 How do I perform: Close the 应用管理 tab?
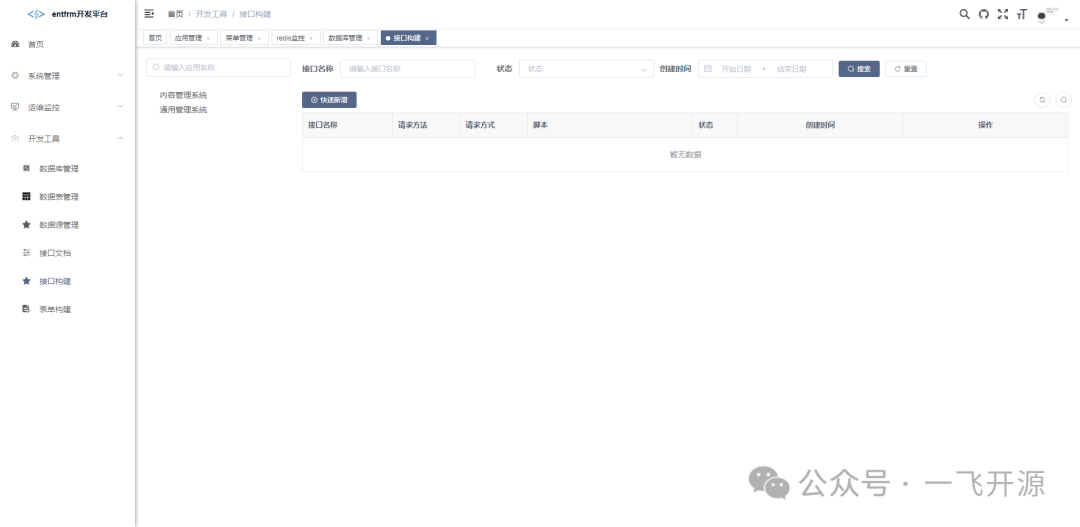[x=208, y=39]
